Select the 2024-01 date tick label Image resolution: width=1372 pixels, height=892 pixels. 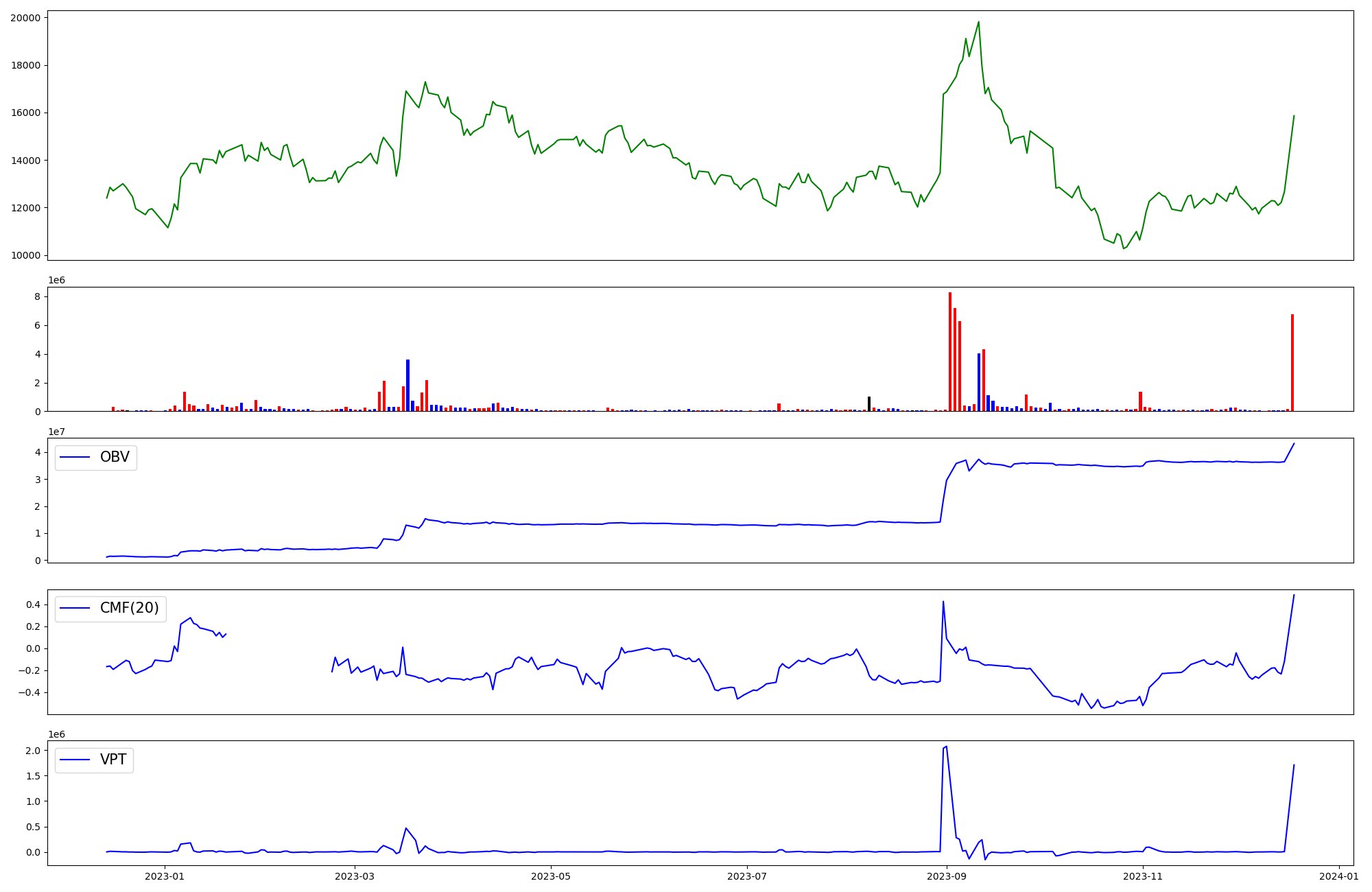pos(1339,876)
